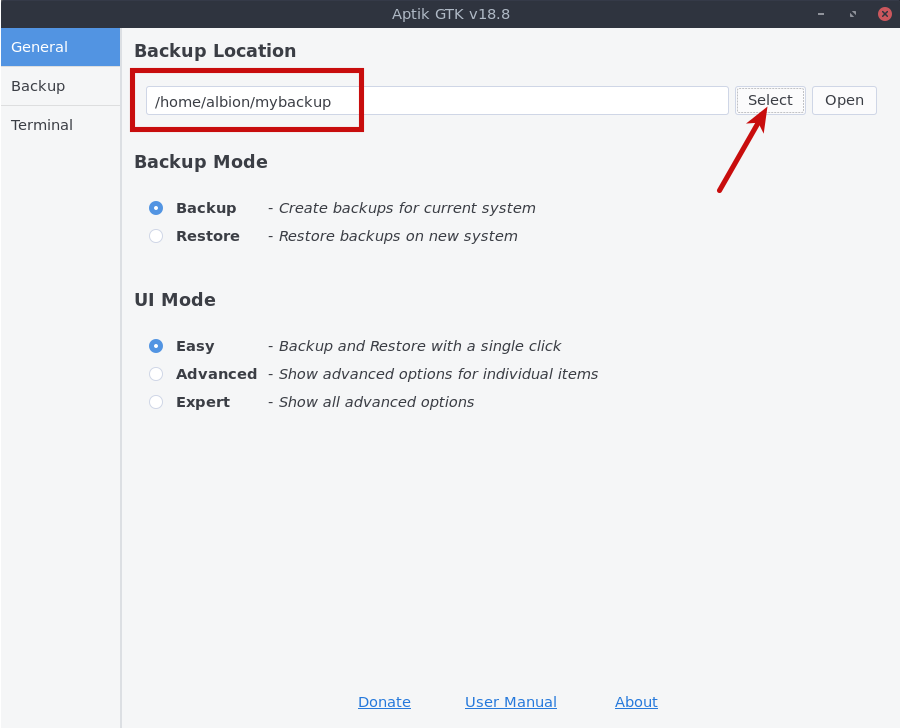
Task: Click the Aptik GTK v18.8 title bar
Action: tap(450, 14)
